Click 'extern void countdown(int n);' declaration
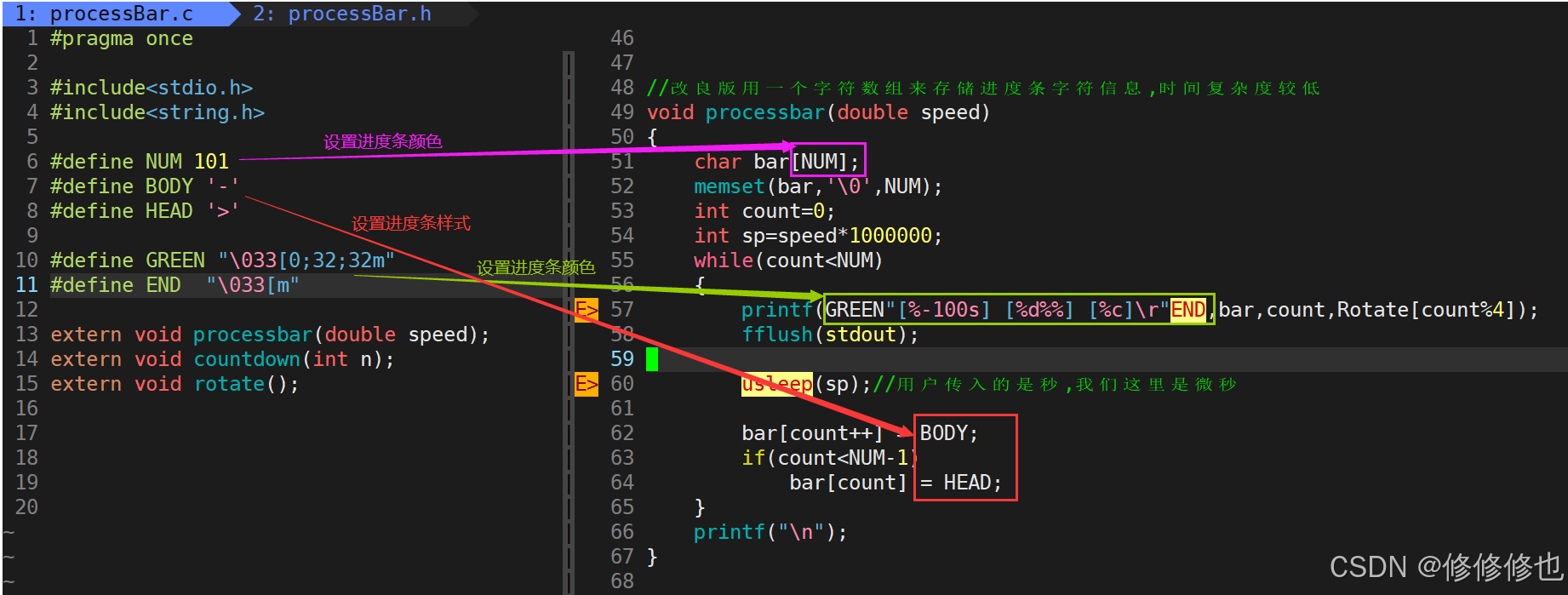This screenshot has width=1568, height=595. pyautogui.click(x=223, y=360)
